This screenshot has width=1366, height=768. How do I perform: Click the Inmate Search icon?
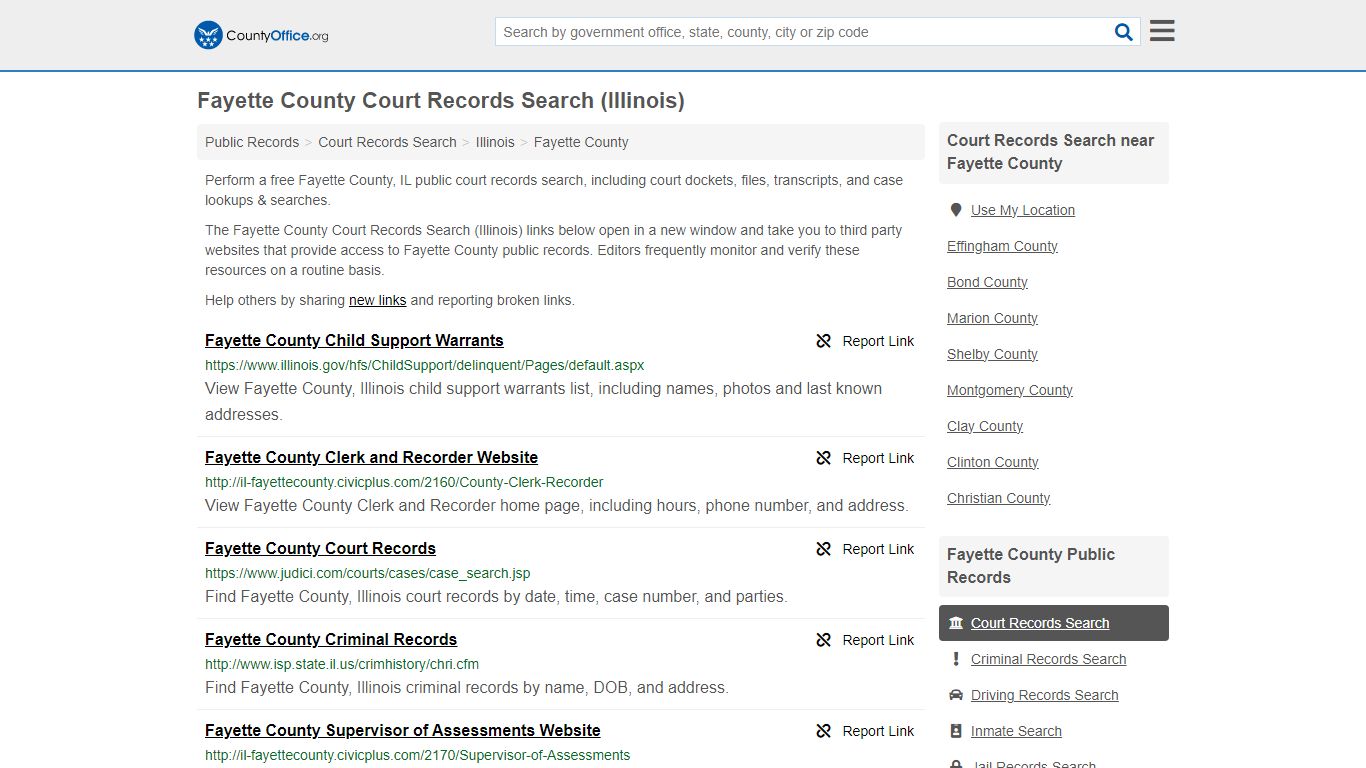click(x=956, y=731)
